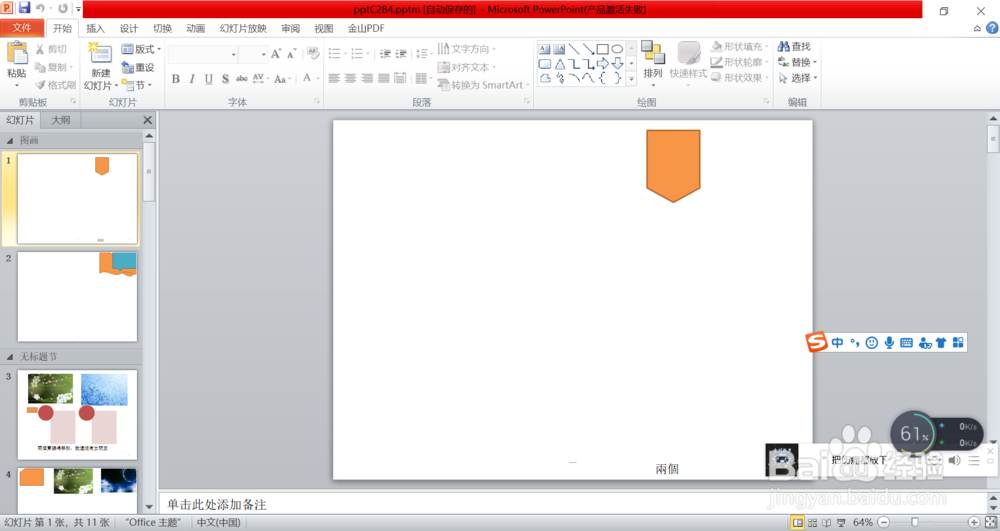This screenshot has width=1000, height=531.
Task: Toggle text Shadow (S) formatting
Action: (225, 78)
